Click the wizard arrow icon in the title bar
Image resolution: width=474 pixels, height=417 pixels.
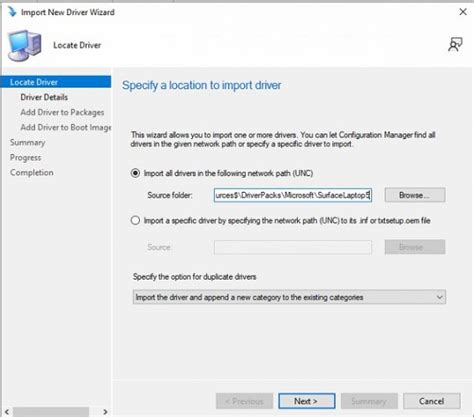click(x=12, y=12)
